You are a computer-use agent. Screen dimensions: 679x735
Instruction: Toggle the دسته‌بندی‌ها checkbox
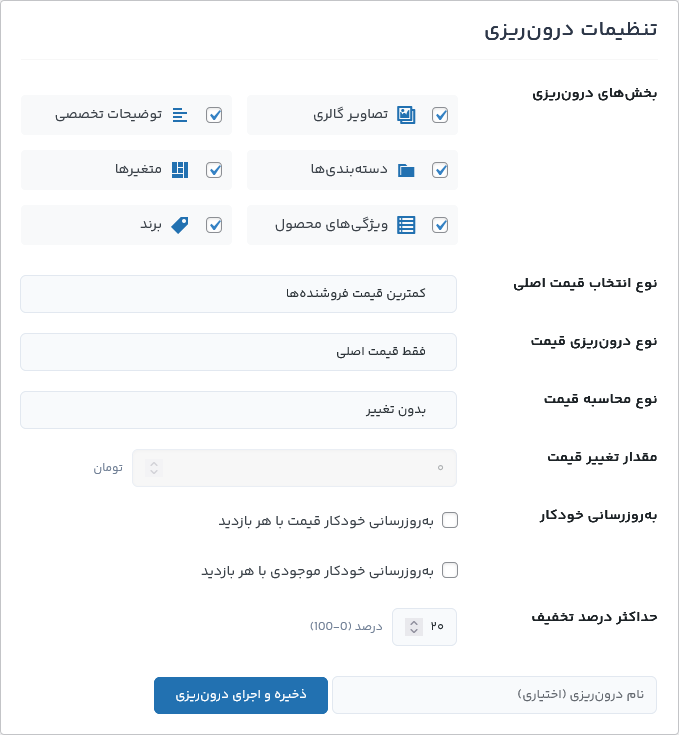pyautogui.click(x=440, y=170)
